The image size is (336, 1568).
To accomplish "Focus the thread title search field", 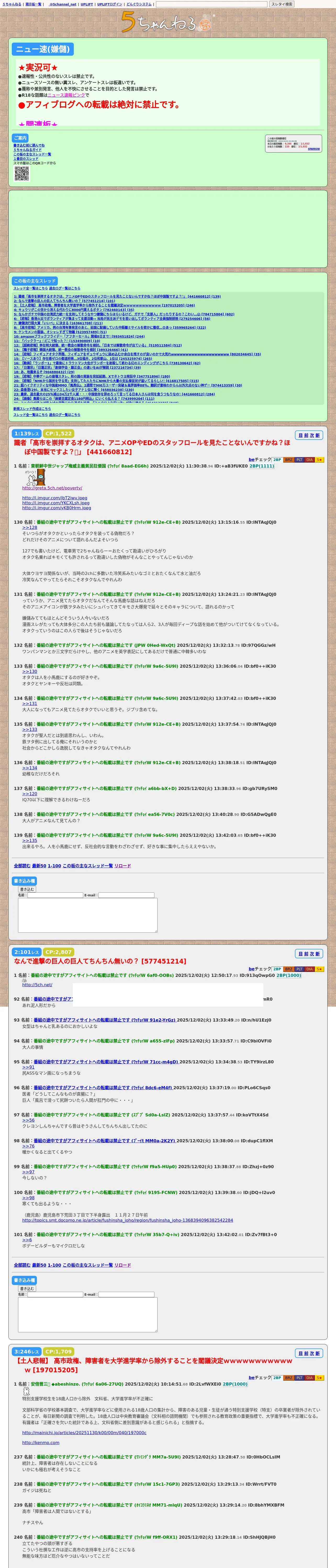I will click(x=212, y=4).
